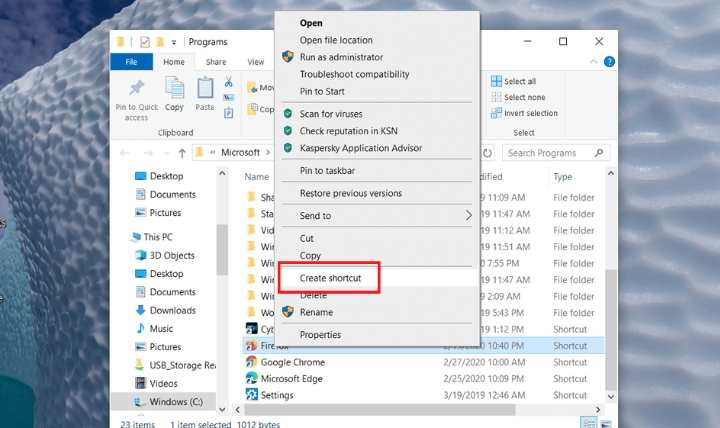Click the icon beside Kaspersky Application Advisor
This screenshot has width=720, height=428.
pos(288,147)
